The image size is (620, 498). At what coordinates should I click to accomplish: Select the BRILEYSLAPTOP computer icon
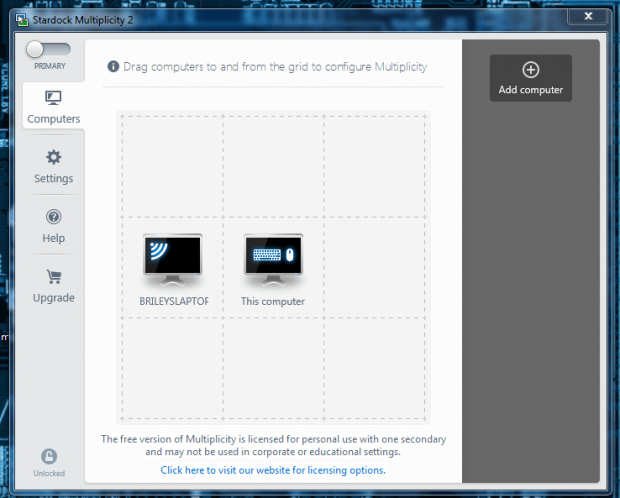coord(172,261)
